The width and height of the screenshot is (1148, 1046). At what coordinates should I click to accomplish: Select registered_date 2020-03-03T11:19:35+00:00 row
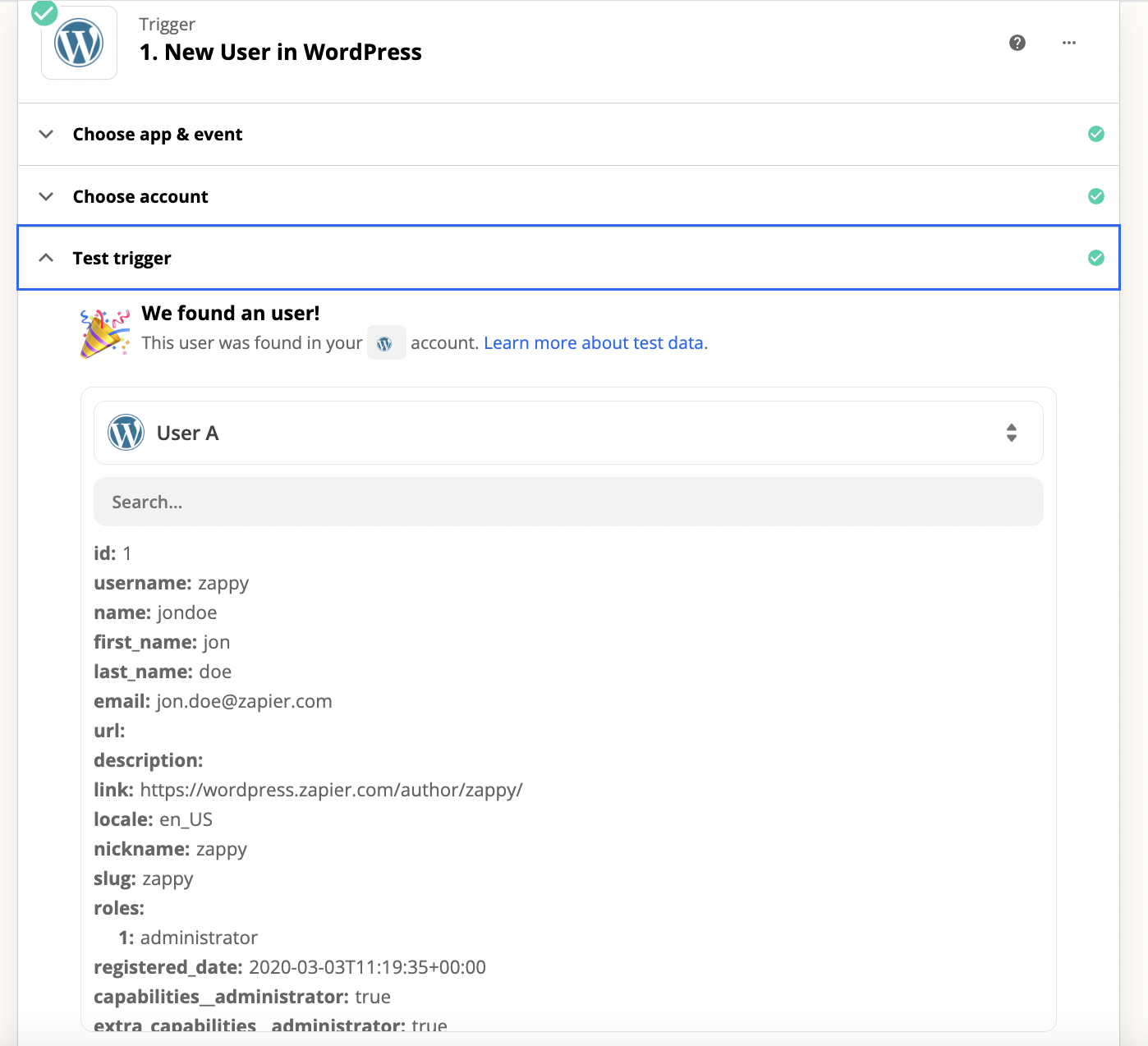290,967
